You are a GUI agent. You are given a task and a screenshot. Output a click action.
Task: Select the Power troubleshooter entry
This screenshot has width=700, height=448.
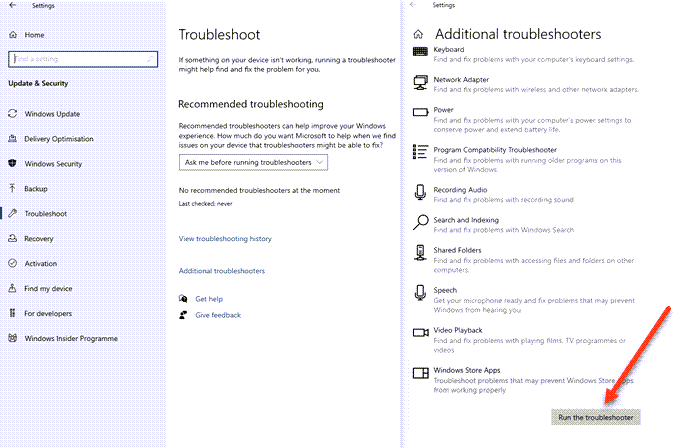click(522, 119)
